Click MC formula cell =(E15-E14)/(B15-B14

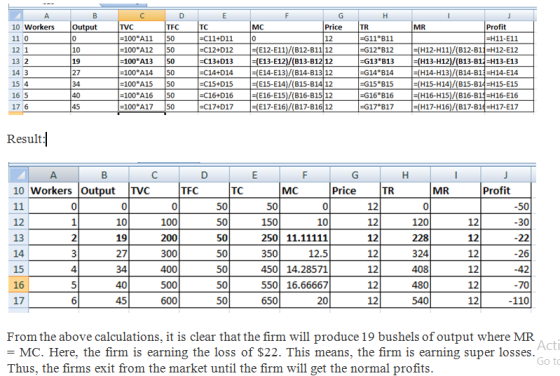[x=287, y=84]
